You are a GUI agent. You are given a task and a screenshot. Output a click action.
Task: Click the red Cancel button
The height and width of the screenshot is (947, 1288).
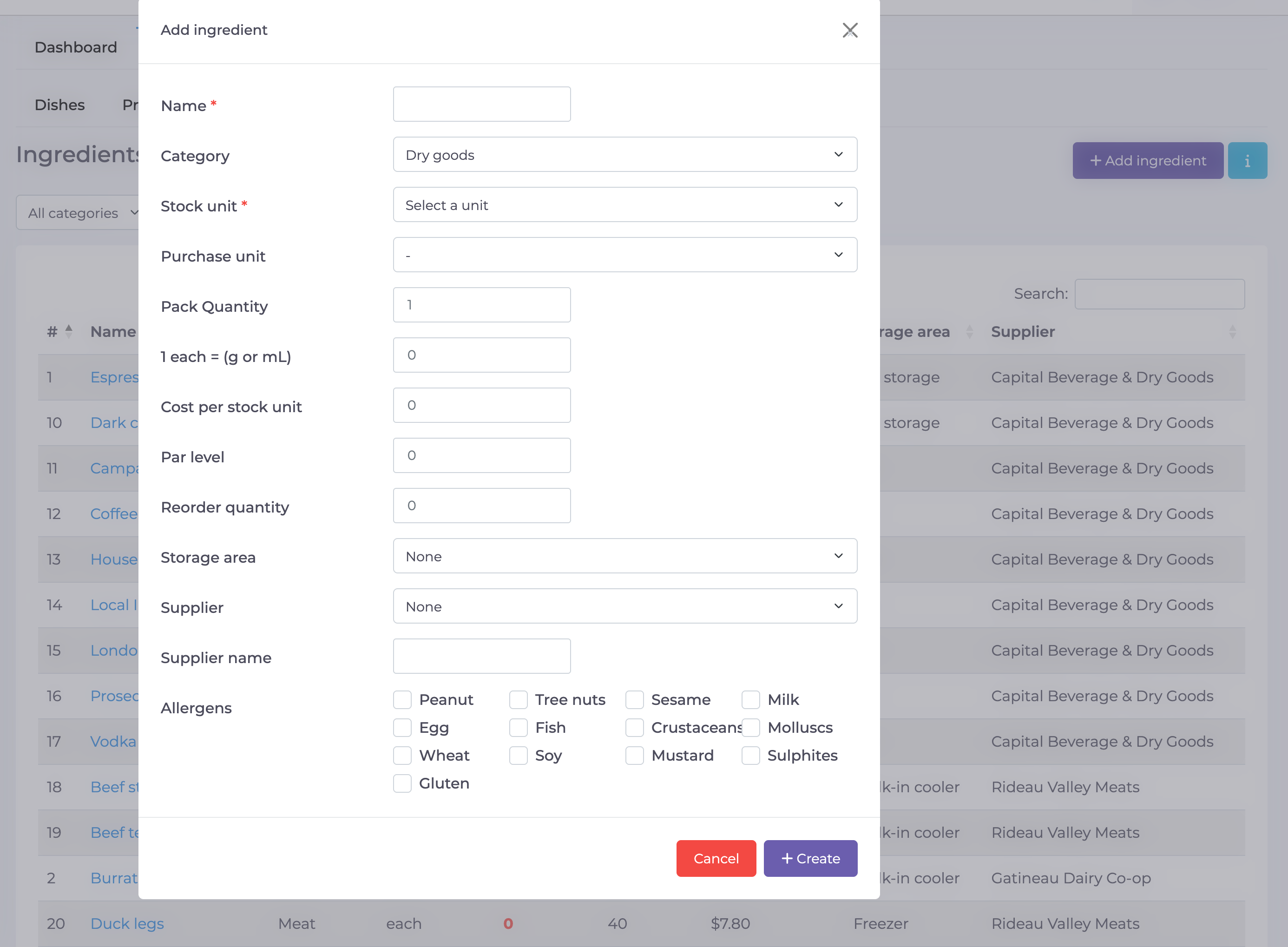tap(716, 858)
